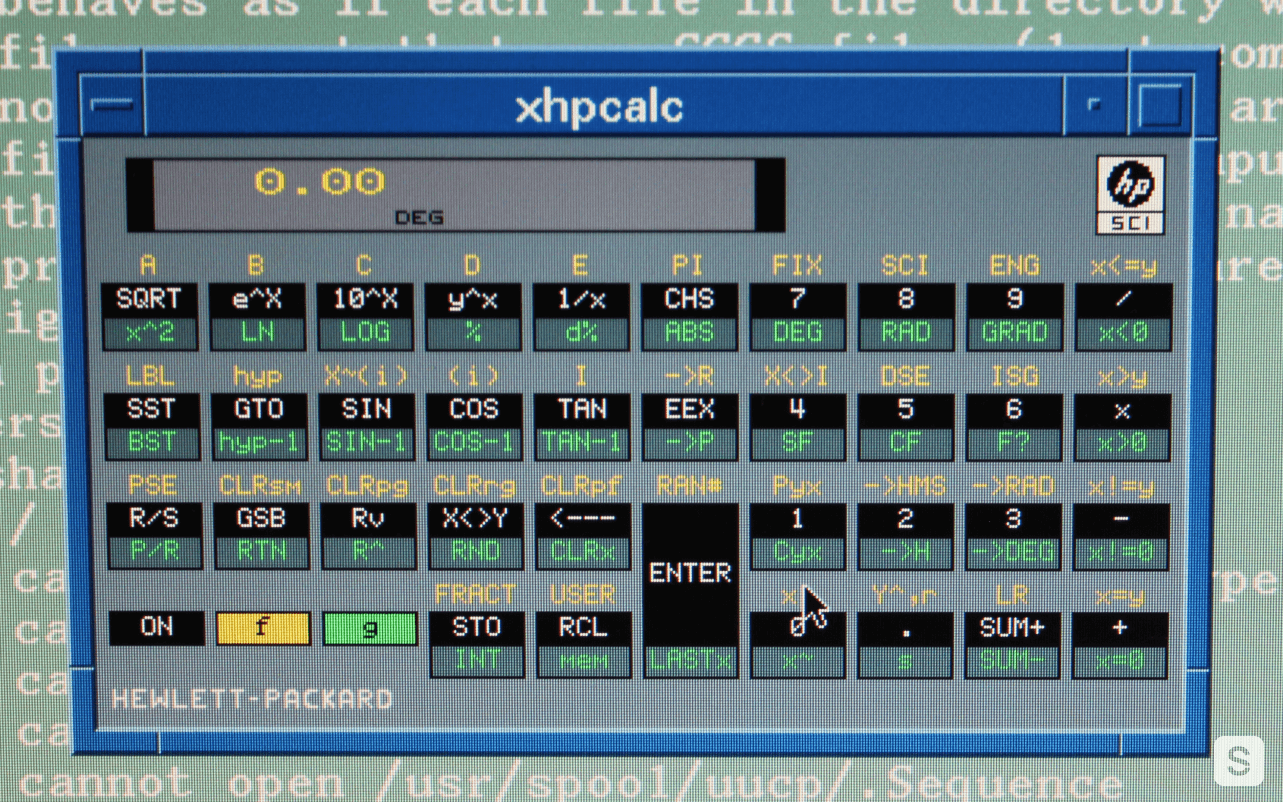Click the EEX exponent key

point(689,427)
